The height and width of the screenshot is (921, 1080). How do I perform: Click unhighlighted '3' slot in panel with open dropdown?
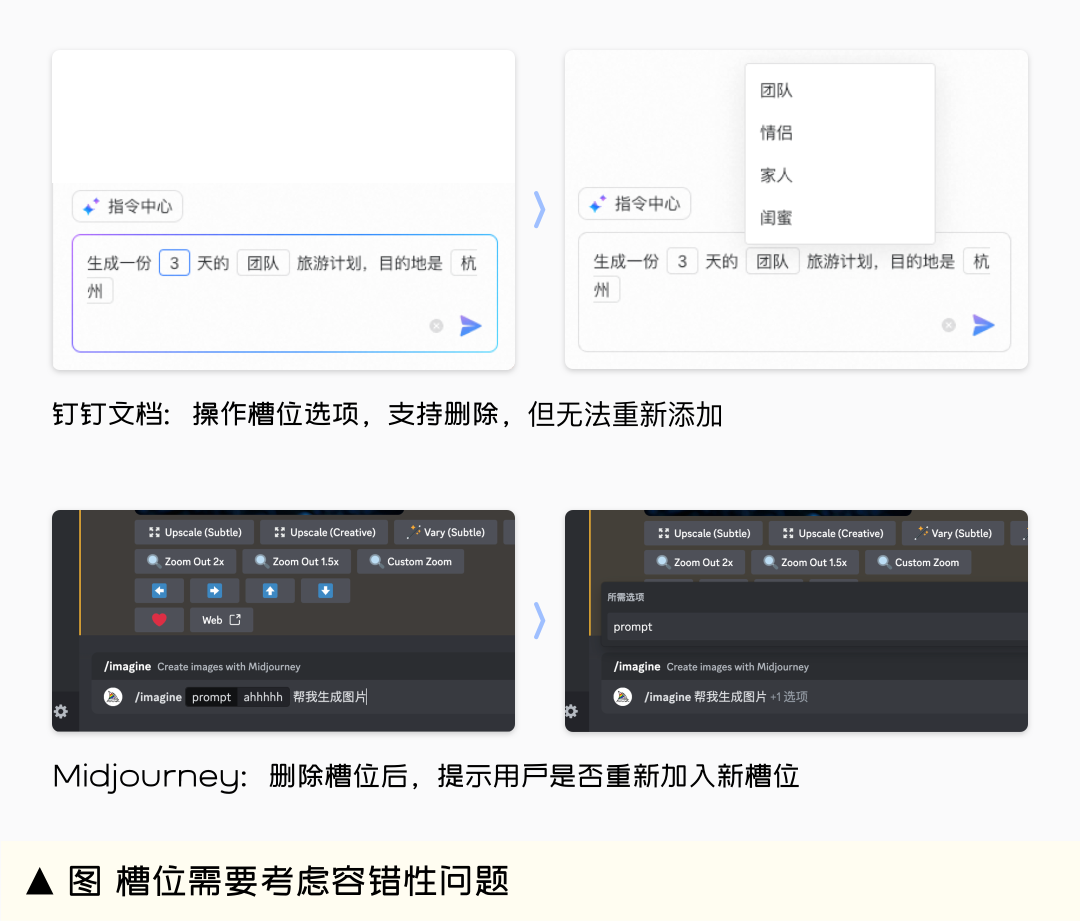pos(683,262)
